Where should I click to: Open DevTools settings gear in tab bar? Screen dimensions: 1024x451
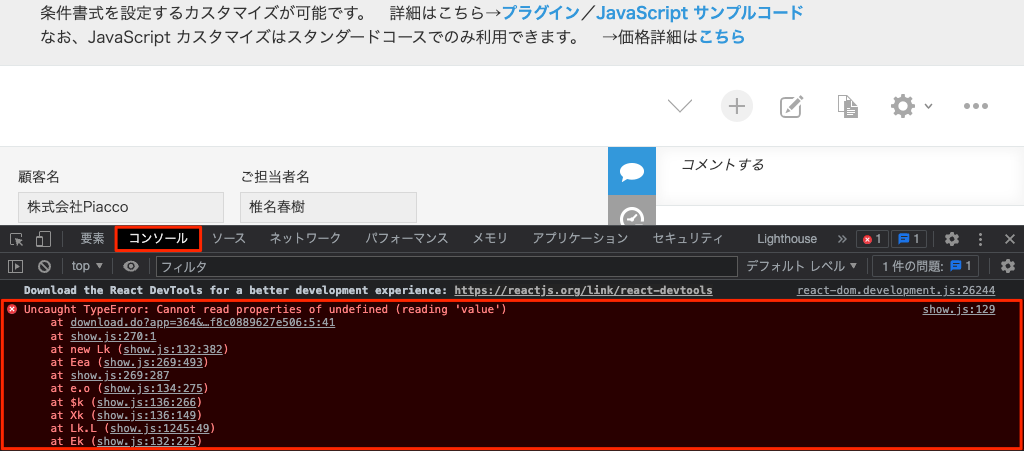pyautogui.click(x=952, y=239)
